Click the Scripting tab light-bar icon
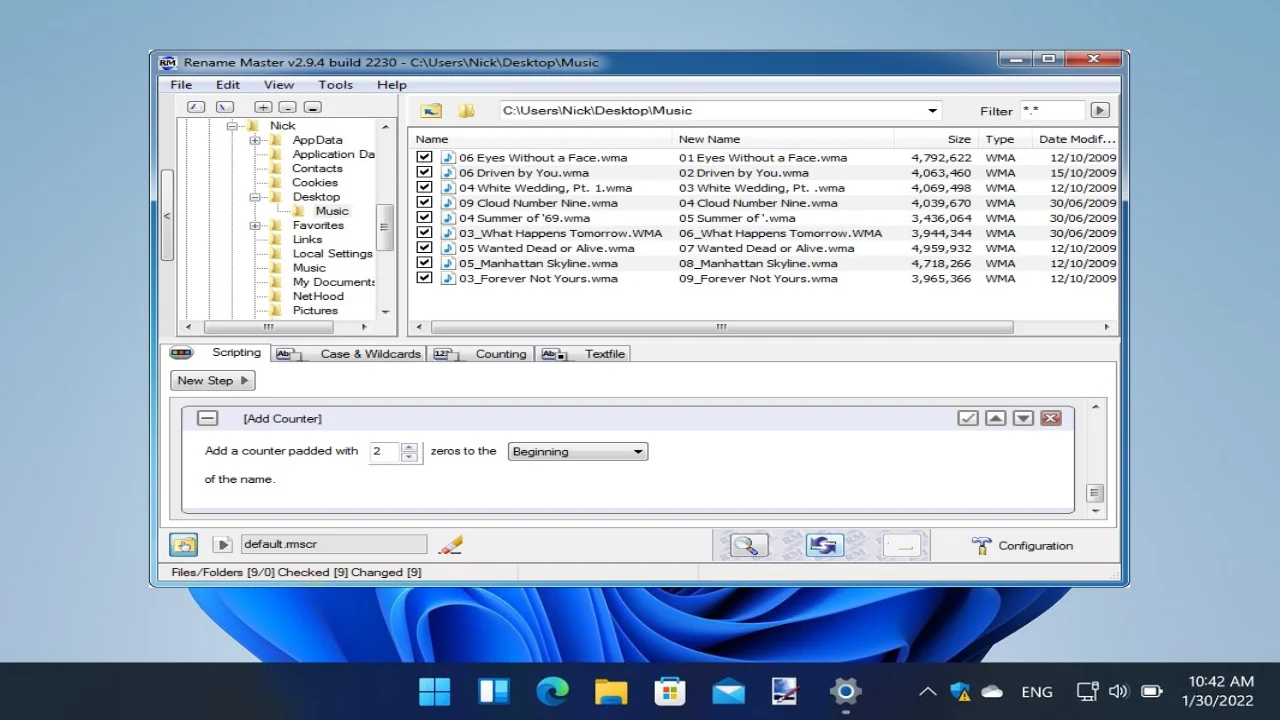 click(x=181, y=353)
